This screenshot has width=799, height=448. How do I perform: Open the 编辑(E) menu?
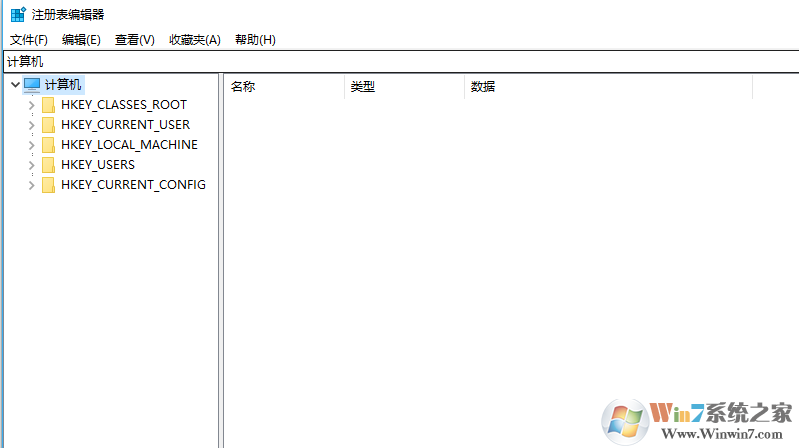(x=81, y=40)
